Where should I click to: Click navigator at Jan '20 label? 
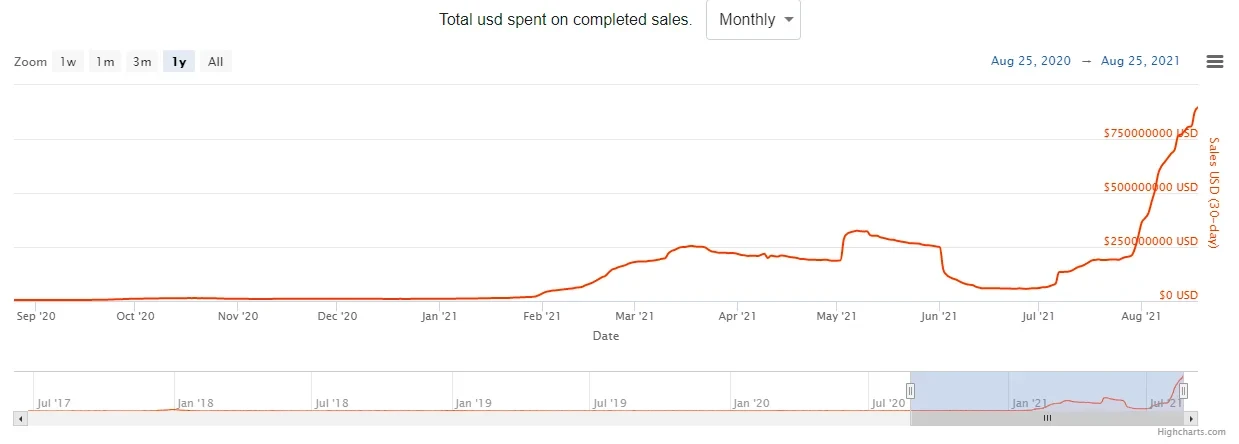pos(751,403)
